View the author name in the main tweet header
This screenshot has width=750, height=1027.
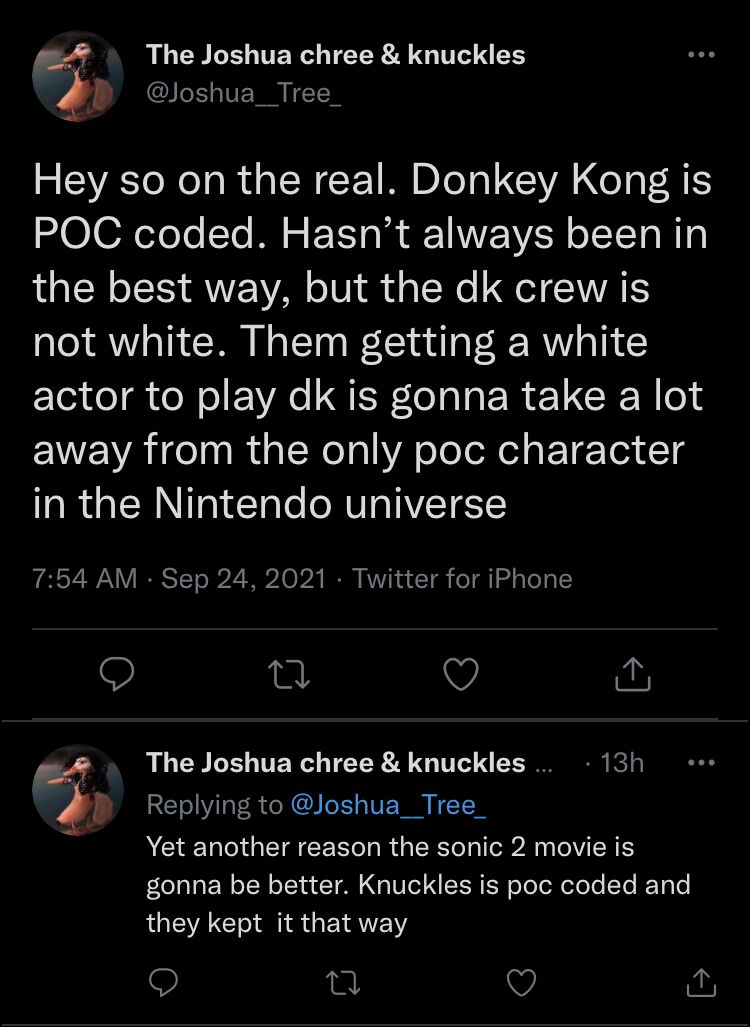tap(335, 55)
